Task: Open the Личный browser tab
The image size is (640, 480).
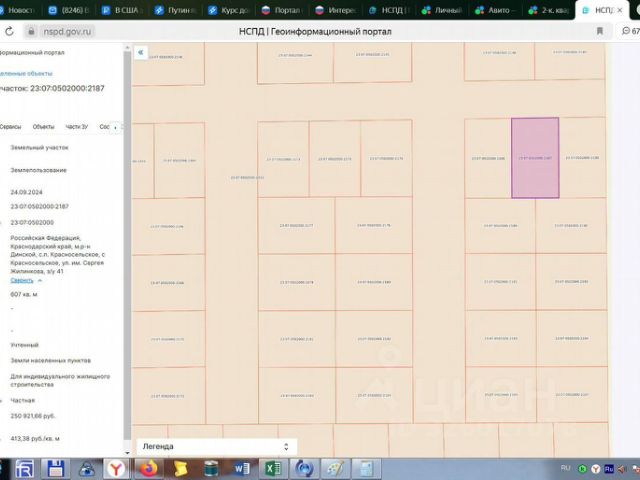Action: click(x=442, y=11)
